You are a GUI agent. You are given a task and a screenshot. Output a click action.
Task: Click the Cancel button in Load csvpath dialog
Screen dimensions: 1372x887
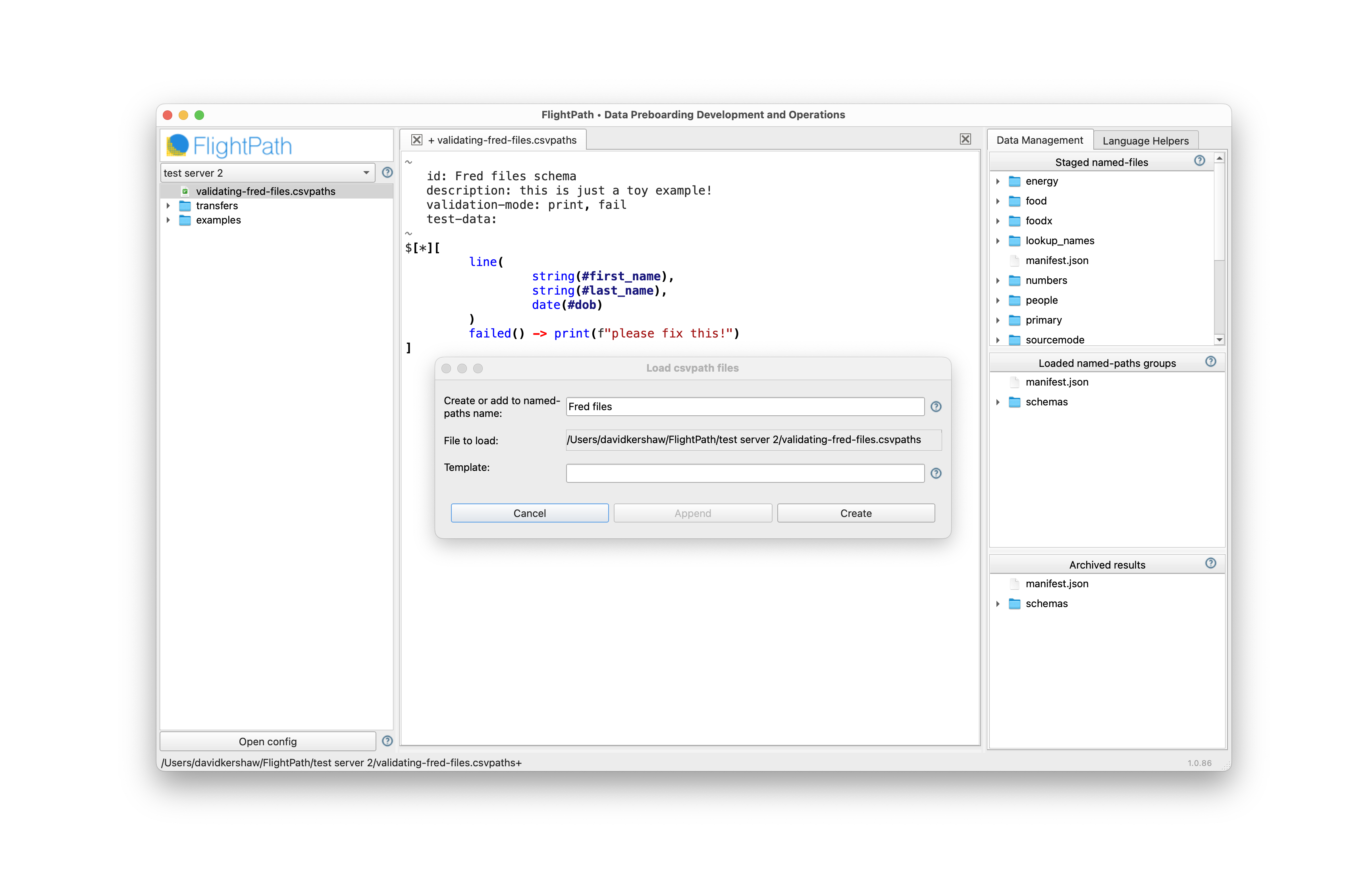click(x=529, y=513)
